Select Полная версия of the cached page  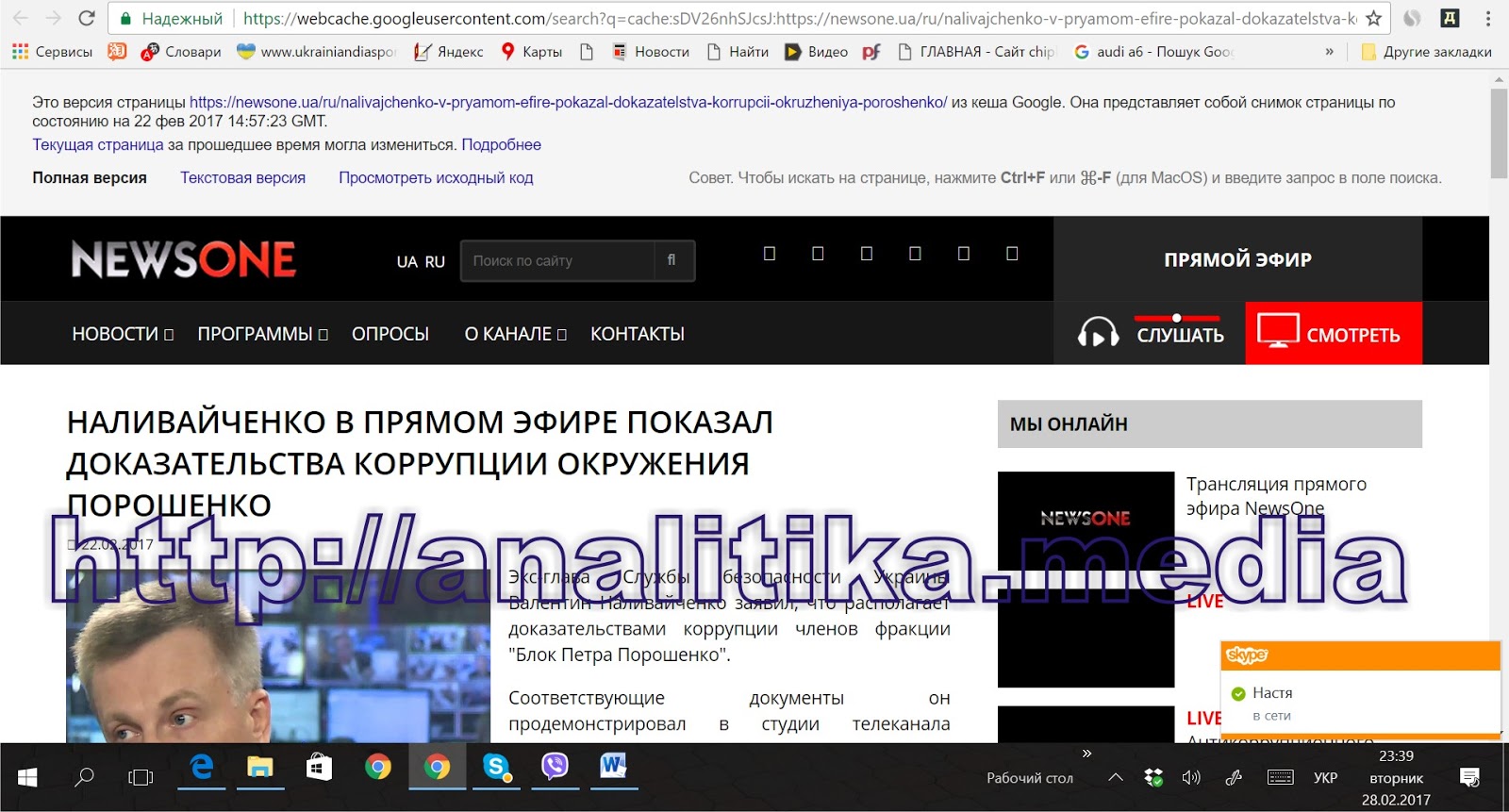90,177
